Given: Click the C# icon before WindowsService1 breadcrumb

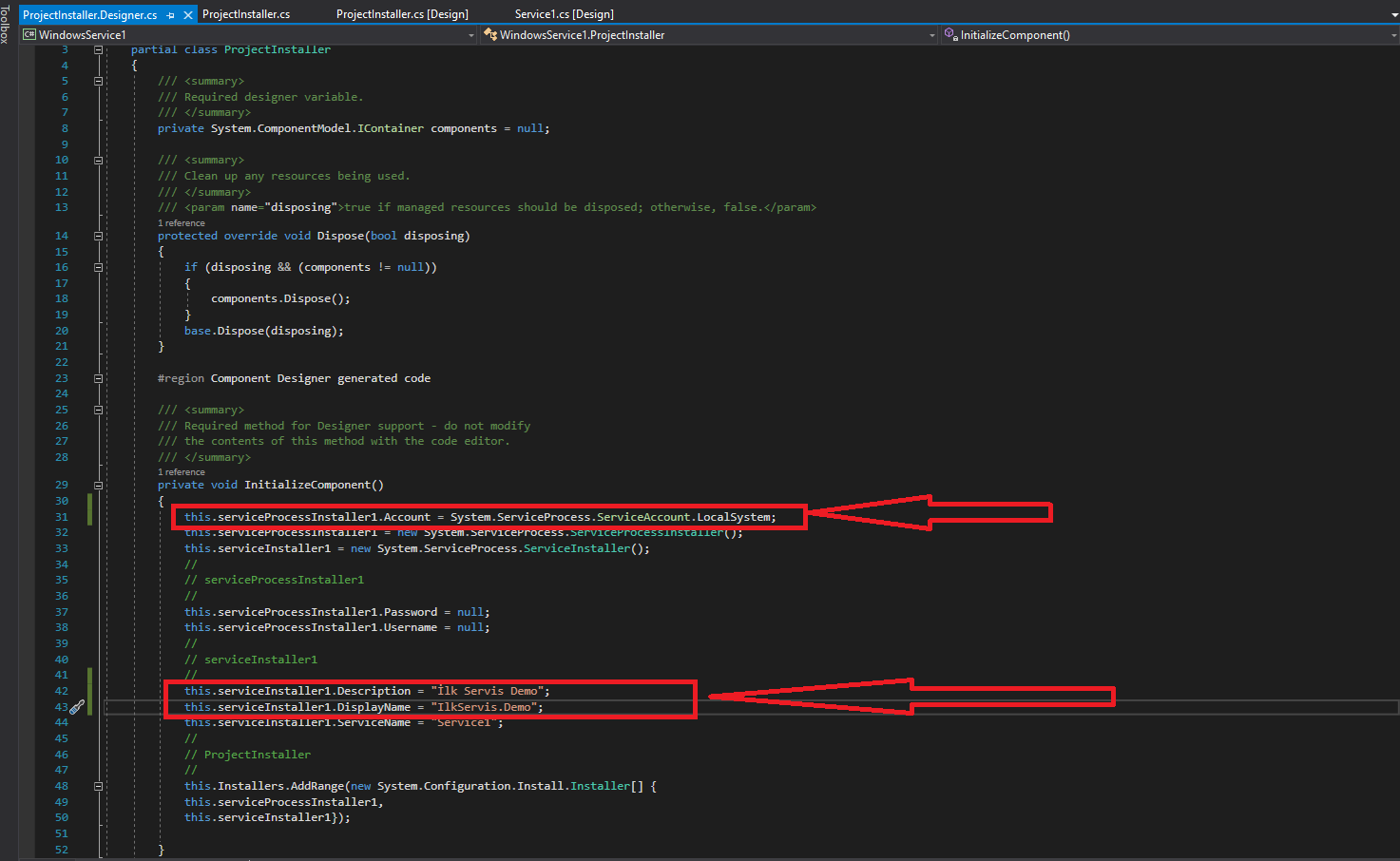Looking at the screenshot, I should pyautogui.click(x=29, y=33).
